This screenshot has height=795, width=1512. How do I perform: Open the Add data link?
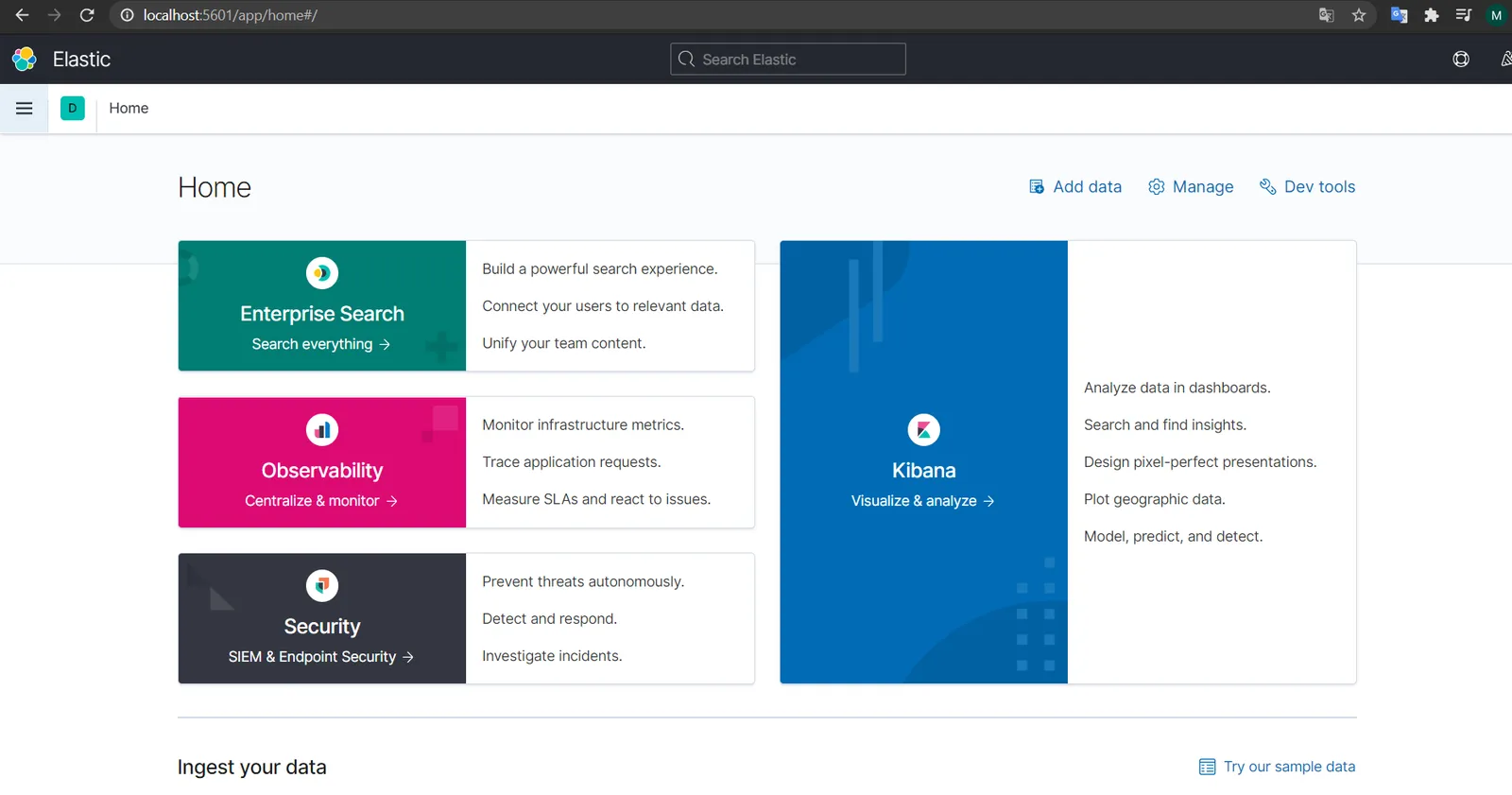pos(1075,186)
